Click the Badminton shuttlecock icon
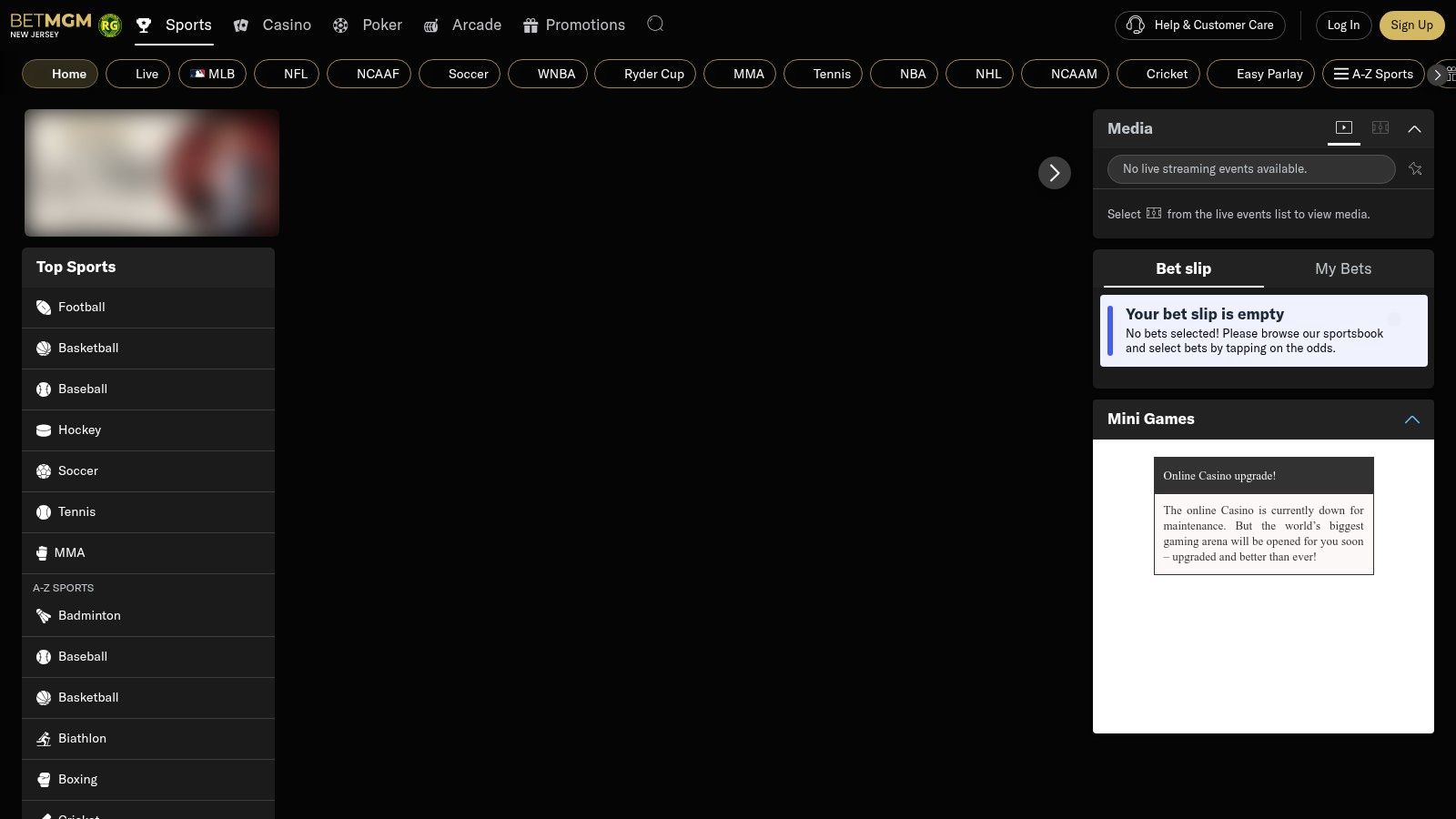 [44, 616]
